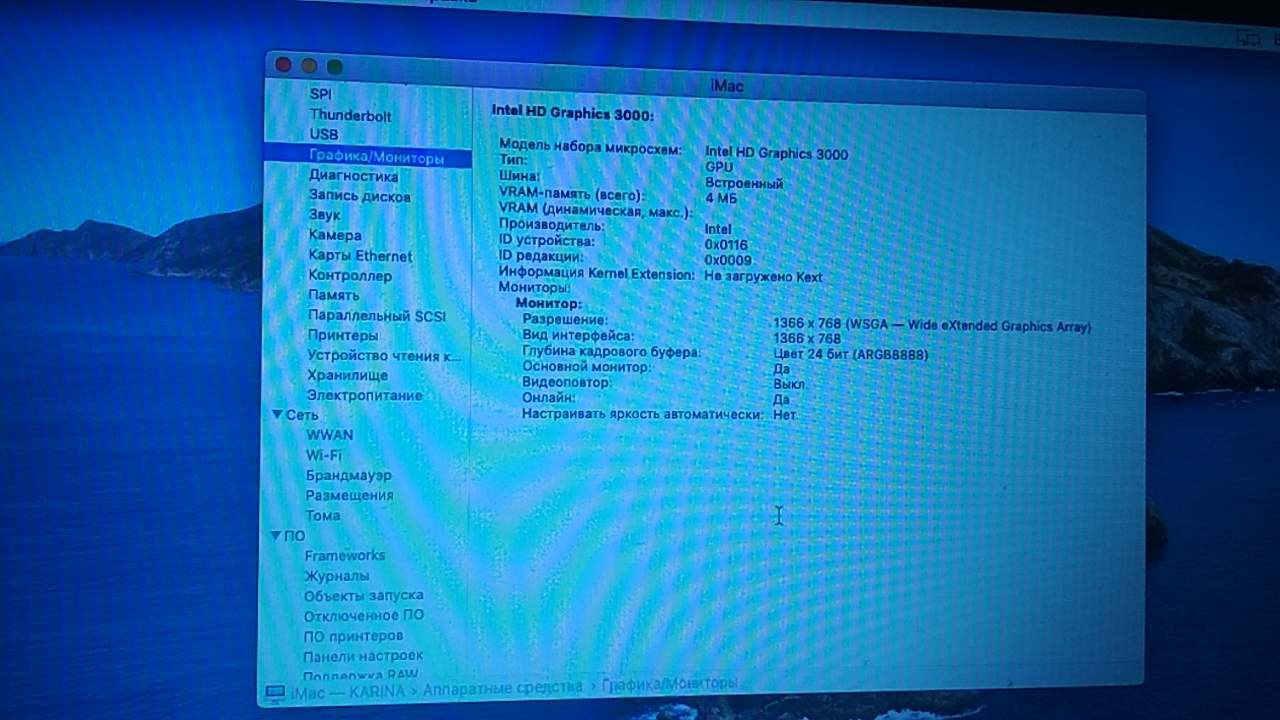The image size is (1280, 720).
Task: Select Камера in the sidebar
Action: [335, 235]
